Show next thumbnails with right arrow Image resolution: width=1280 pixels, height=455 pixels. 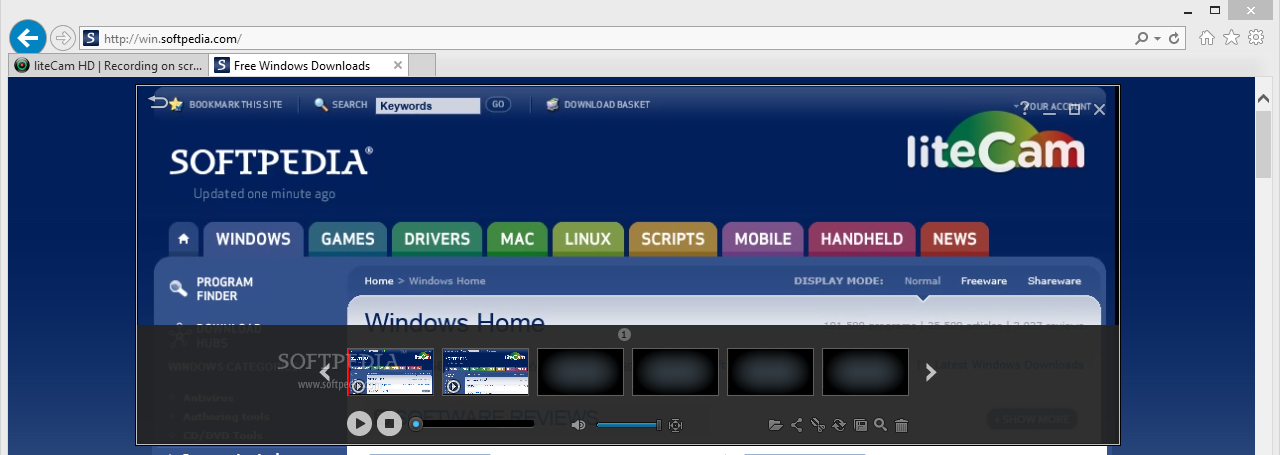click(931, 372)
